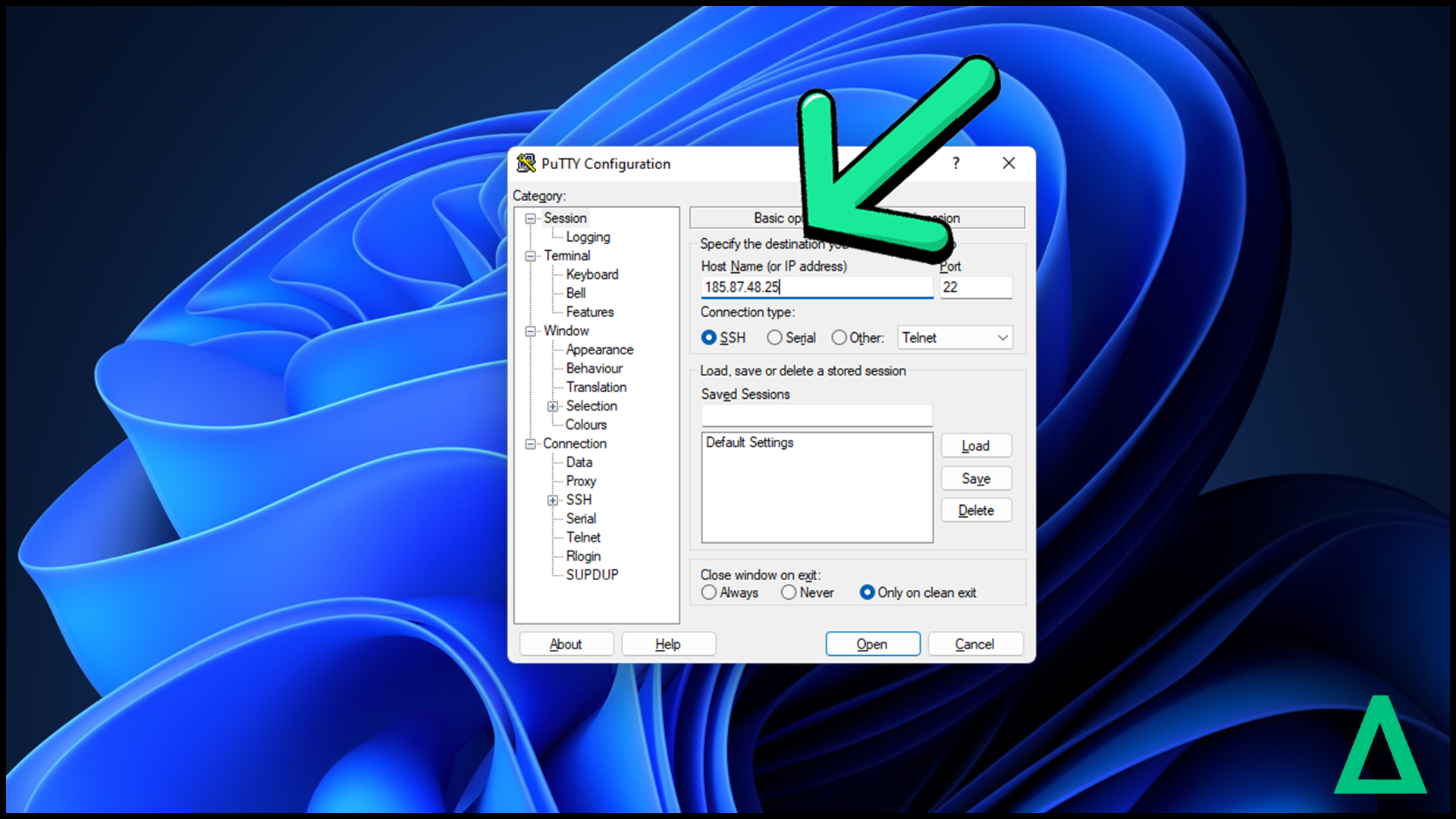This screenshot has height=819, width=1456.
Task: Collapse the Window tree node
Action: (531, 331)
